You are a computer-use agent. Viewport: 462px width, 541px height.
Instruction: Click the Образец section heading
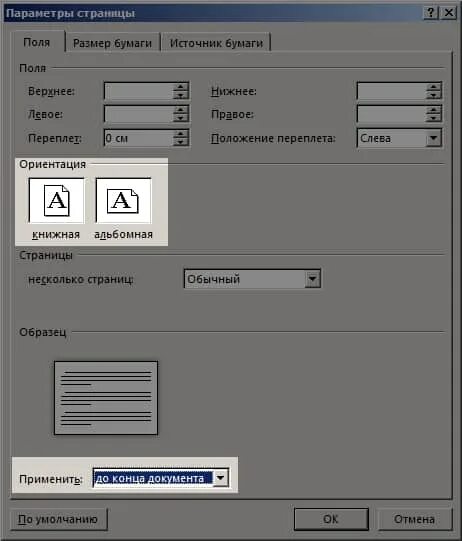click(43, 332)
